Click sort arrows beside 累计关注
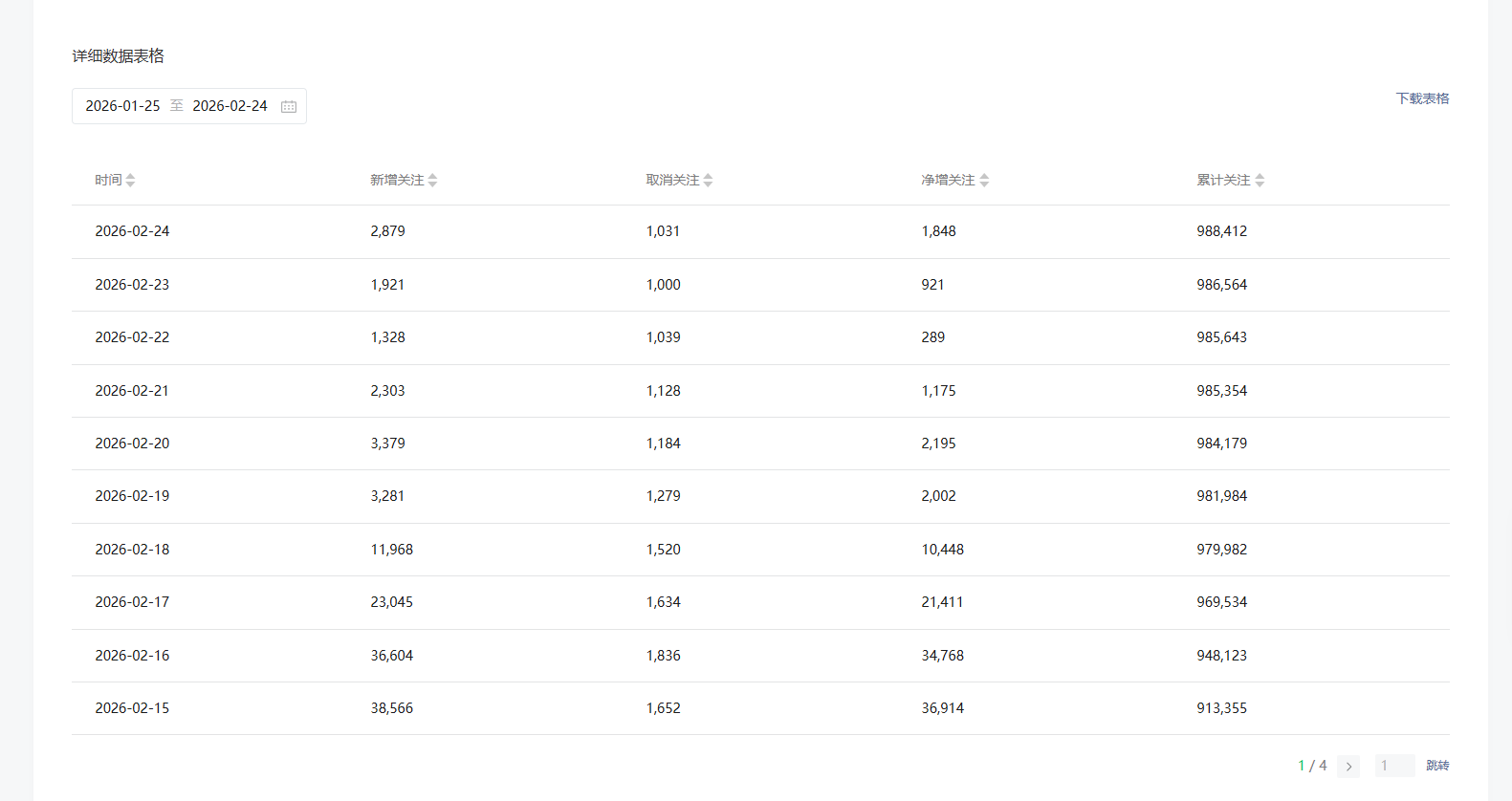Screen dimensions: 1512x801 click(x=1260, y=180)
